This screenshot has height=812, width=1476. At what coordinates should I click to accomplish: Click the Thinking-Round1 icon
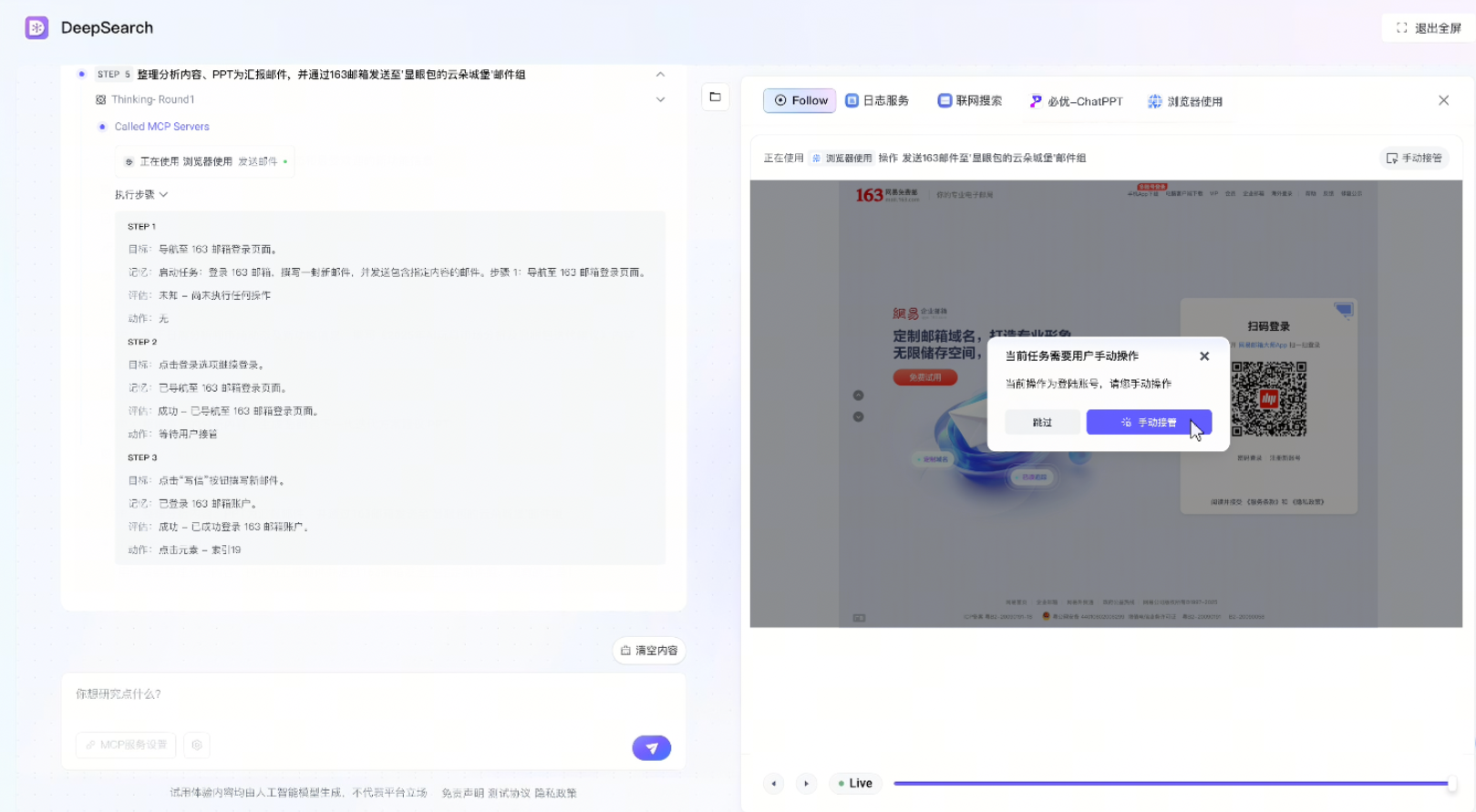click(x=100, y=99)
